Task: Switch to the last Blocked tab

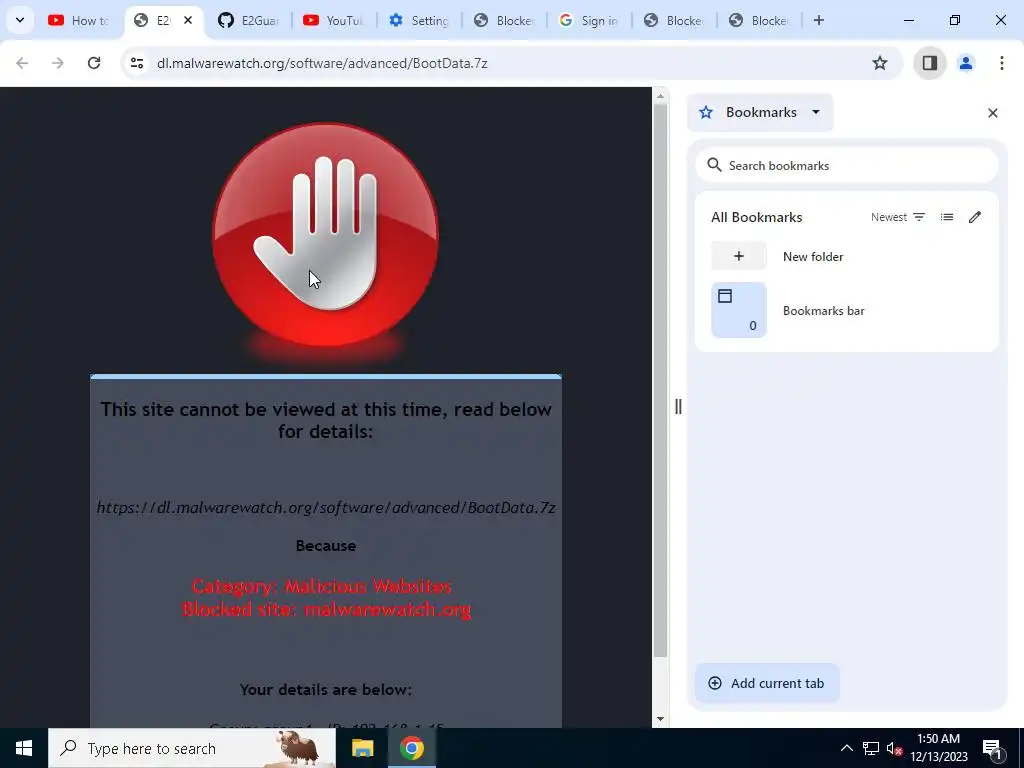Action: pyautogui.click(x=759, y=20)
